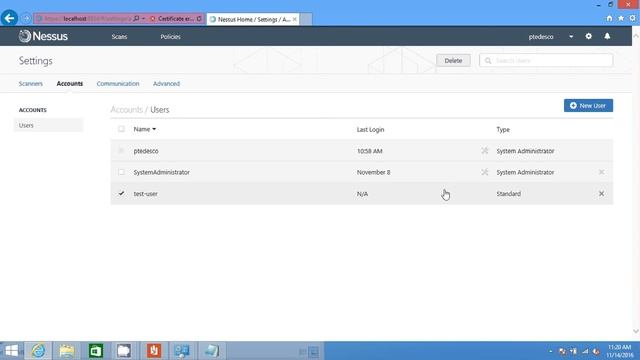Close the Nessus Home browser tab
The image size is (640, 360).
(295, 19)
